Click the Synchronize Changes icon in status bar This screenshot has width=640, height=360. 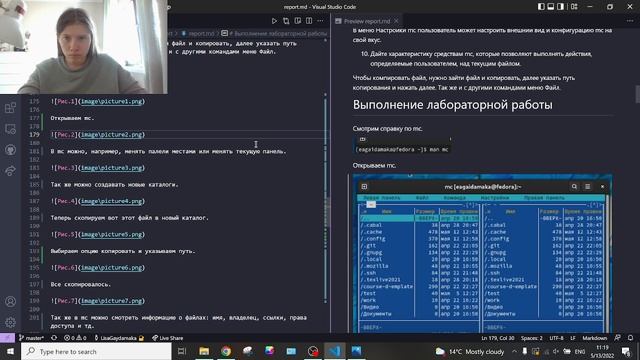pos(54,338)
